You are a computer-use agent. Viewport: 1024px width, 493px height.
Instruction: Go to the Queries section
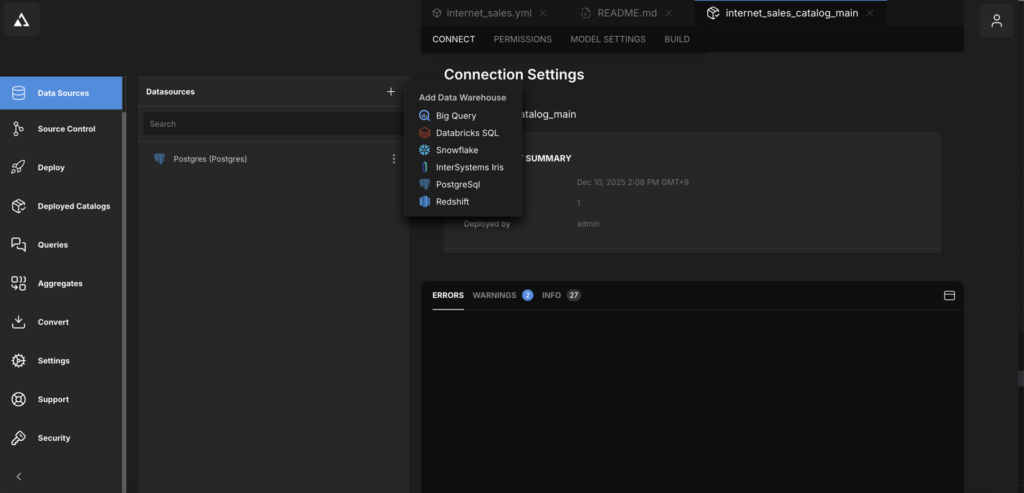[x=53, y=245]
